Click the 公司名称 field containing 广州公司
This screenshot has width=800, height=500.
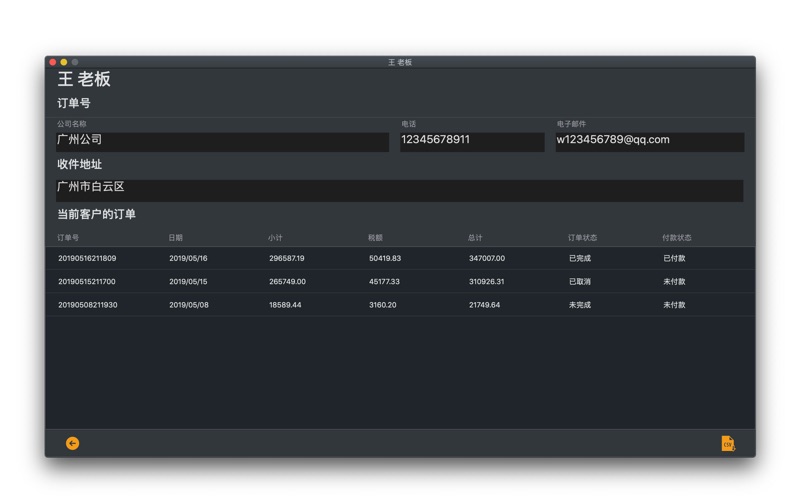click(222, 141)
